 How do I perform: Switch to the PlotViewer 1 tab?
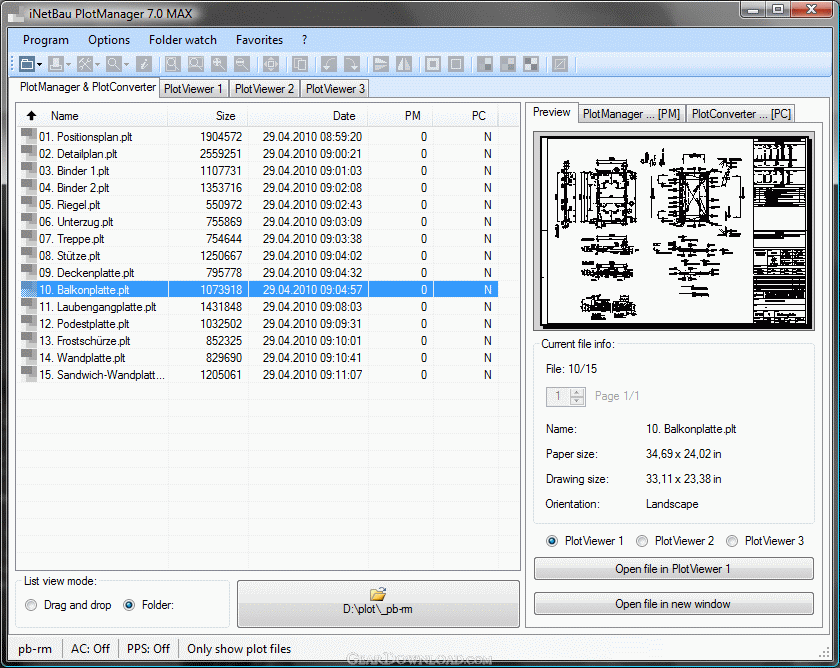click(193, 89)
